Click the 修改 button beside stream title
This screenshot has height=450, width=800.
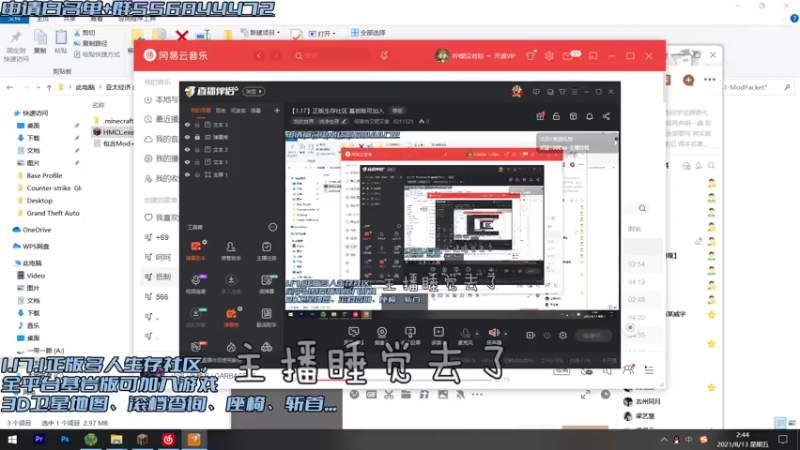pyautogui.click(x=397, y=110)
